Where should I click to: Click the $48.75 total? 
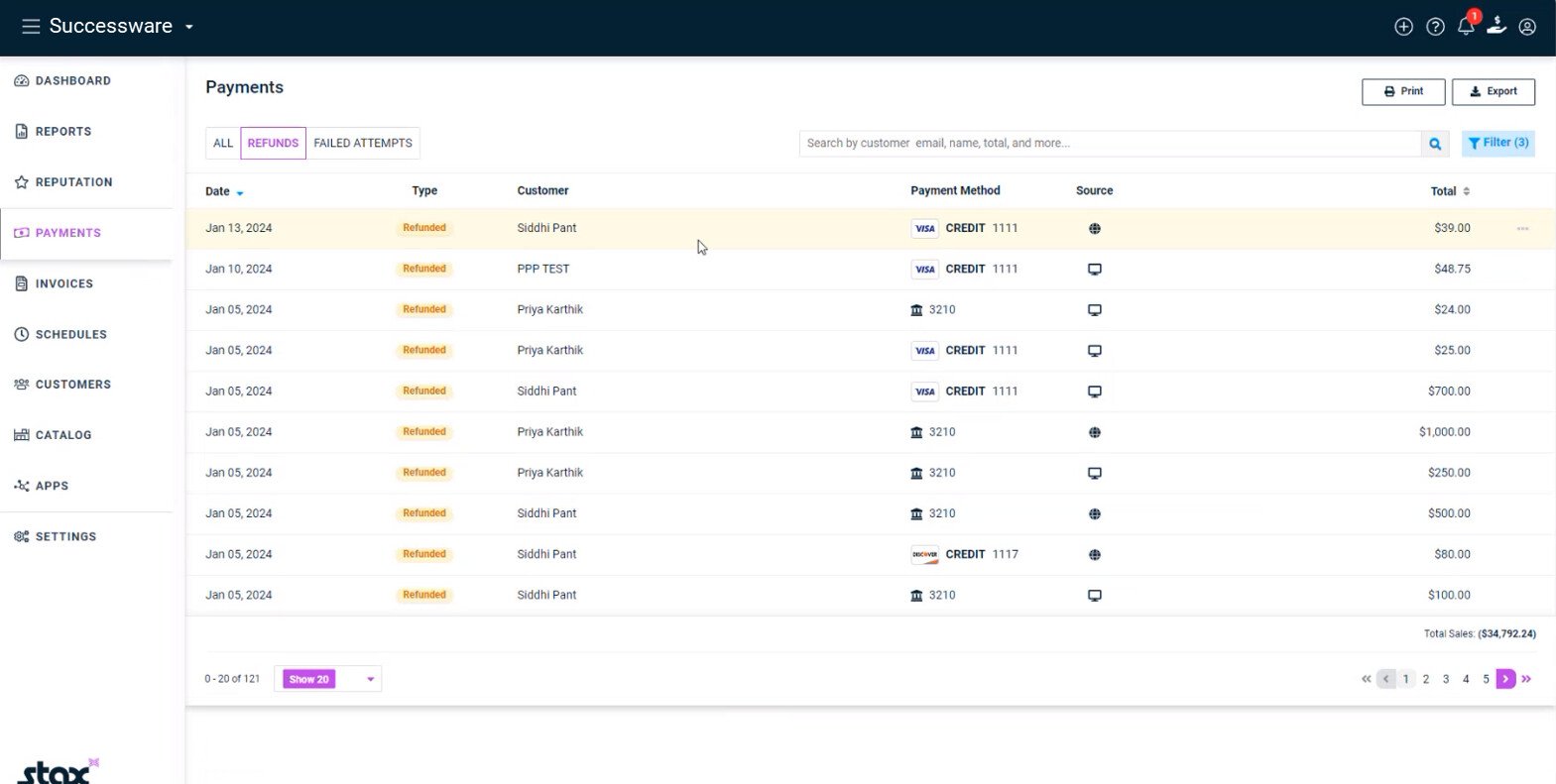tap(1452, 269)
